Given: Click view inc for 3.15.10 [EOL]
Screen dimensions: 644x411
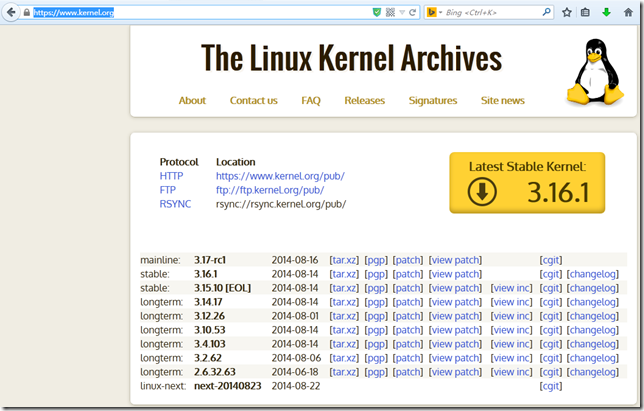Looking at the screenshot, I should [x=511, y=288].
